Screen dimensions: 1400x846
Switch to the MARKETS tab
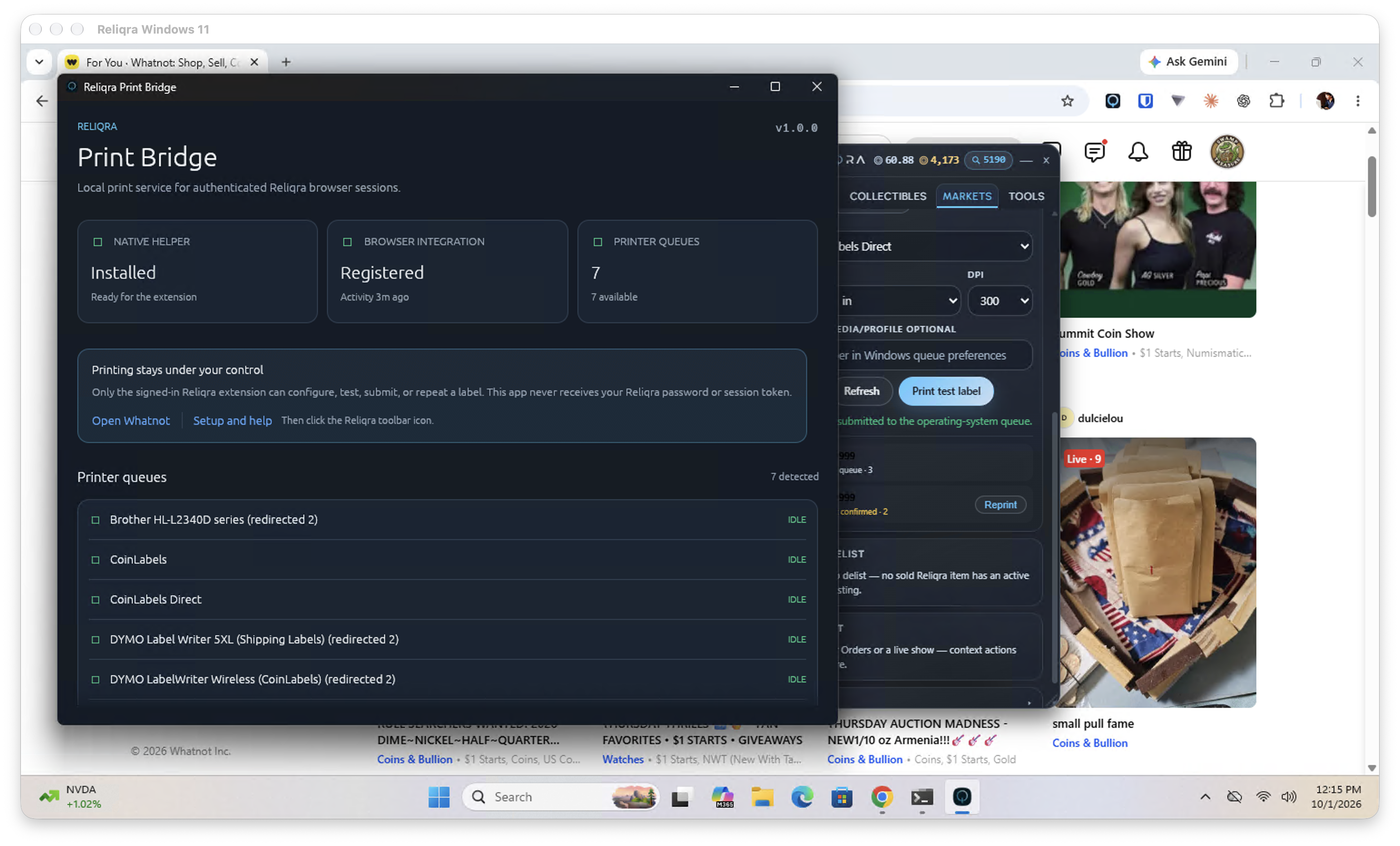966,196
